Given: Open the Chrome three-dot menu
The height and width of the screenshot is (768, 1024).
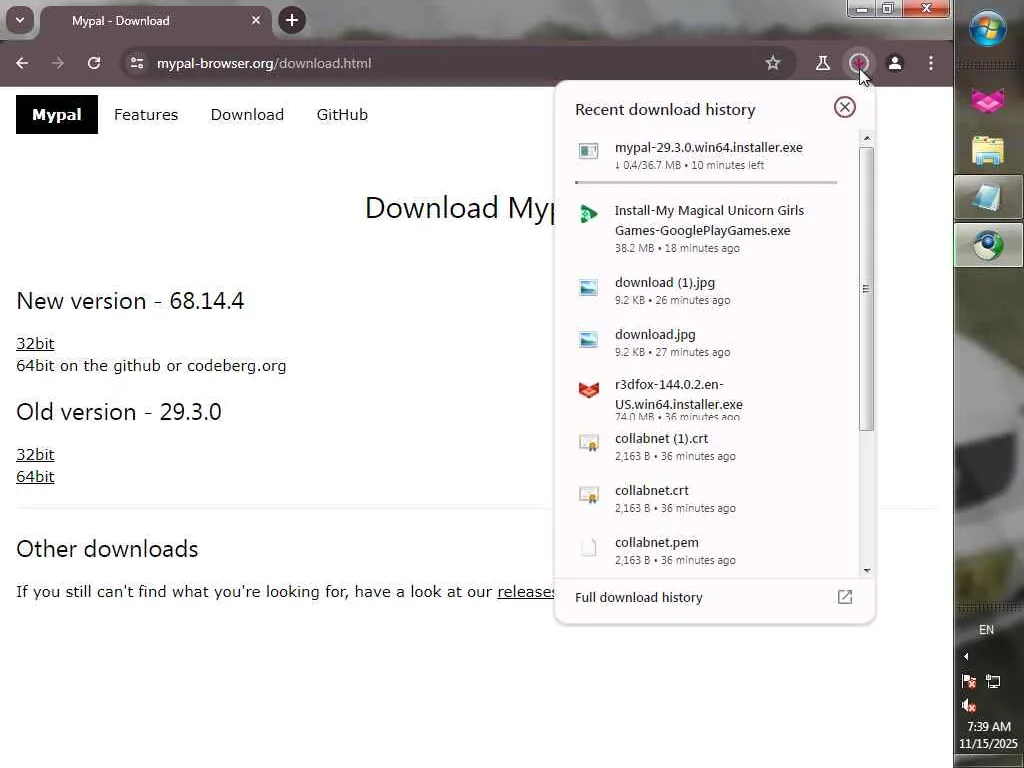Looking at the screenshot, I should pos(931,63).
